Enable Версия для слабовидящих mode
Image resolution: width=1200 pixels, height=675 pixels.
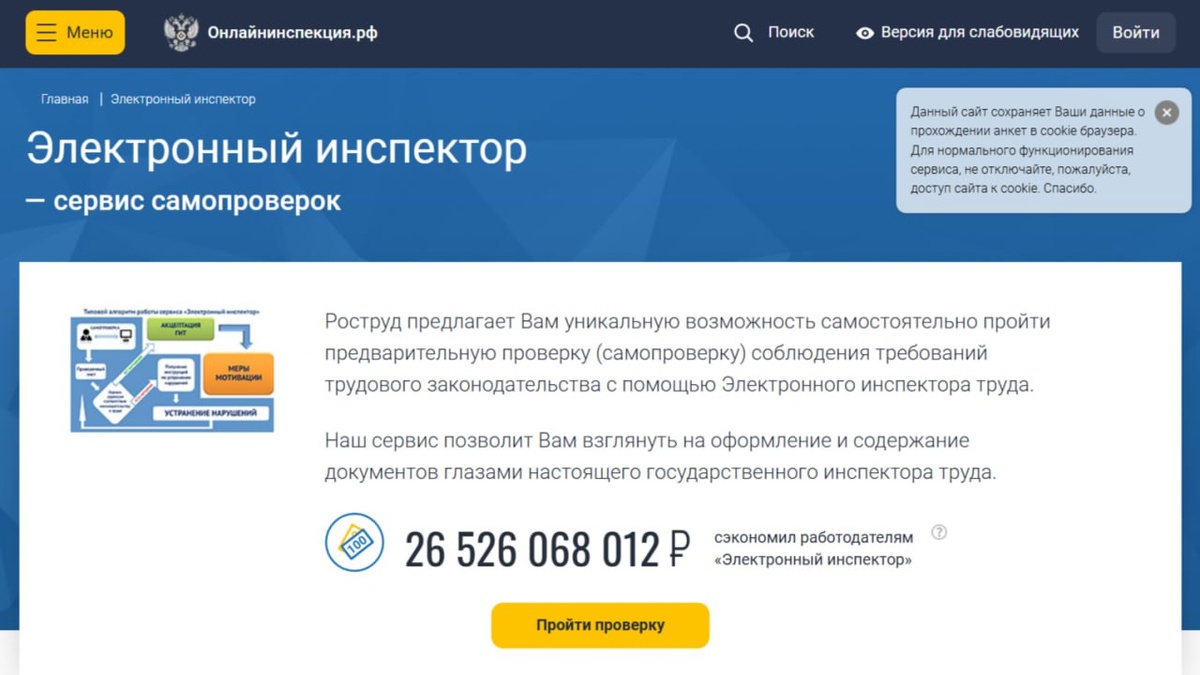click(x=980, y=32)
